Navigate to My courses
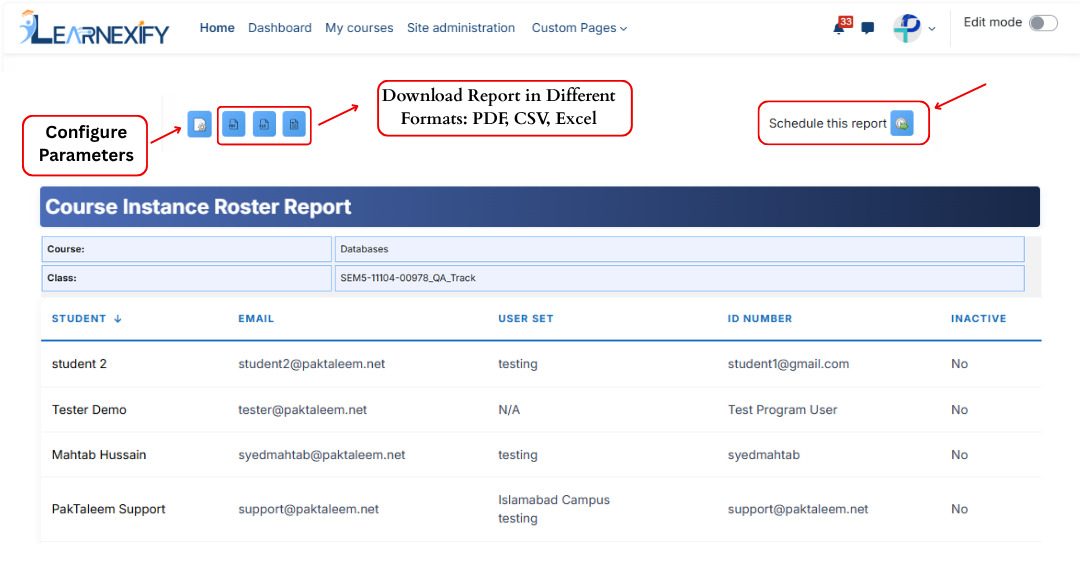 (x=359, y=28)
